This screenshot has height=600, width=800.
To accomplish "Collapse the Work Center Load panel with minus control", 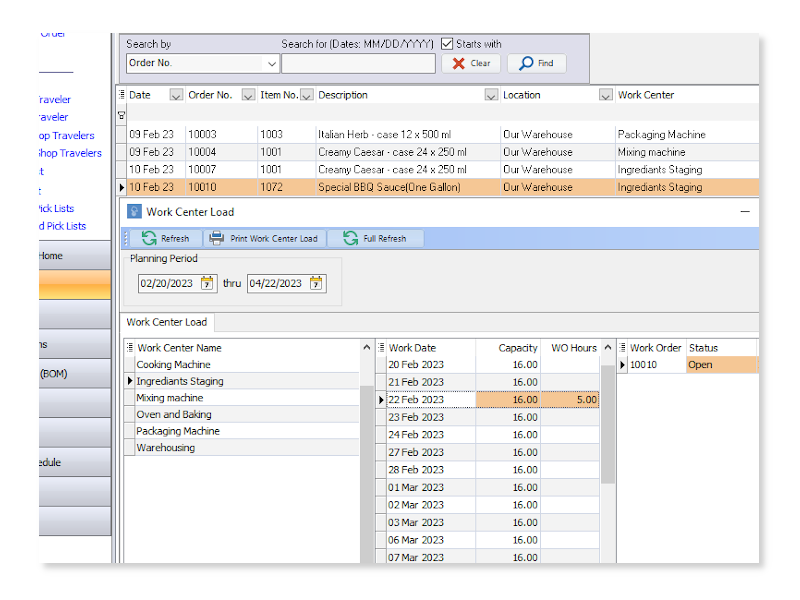I will [744, 211].
